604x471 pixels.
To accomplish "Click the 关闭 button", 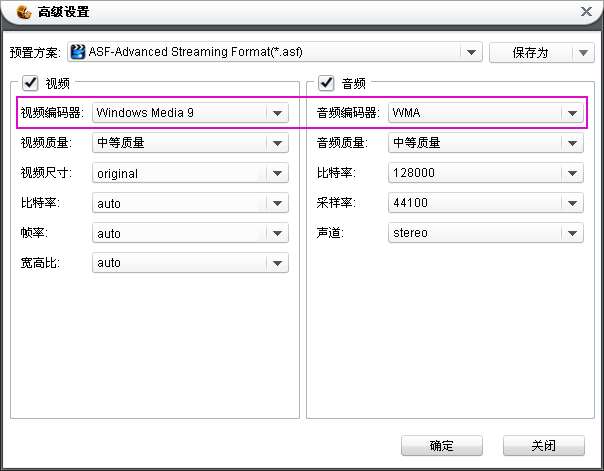I will coord(544,446).
